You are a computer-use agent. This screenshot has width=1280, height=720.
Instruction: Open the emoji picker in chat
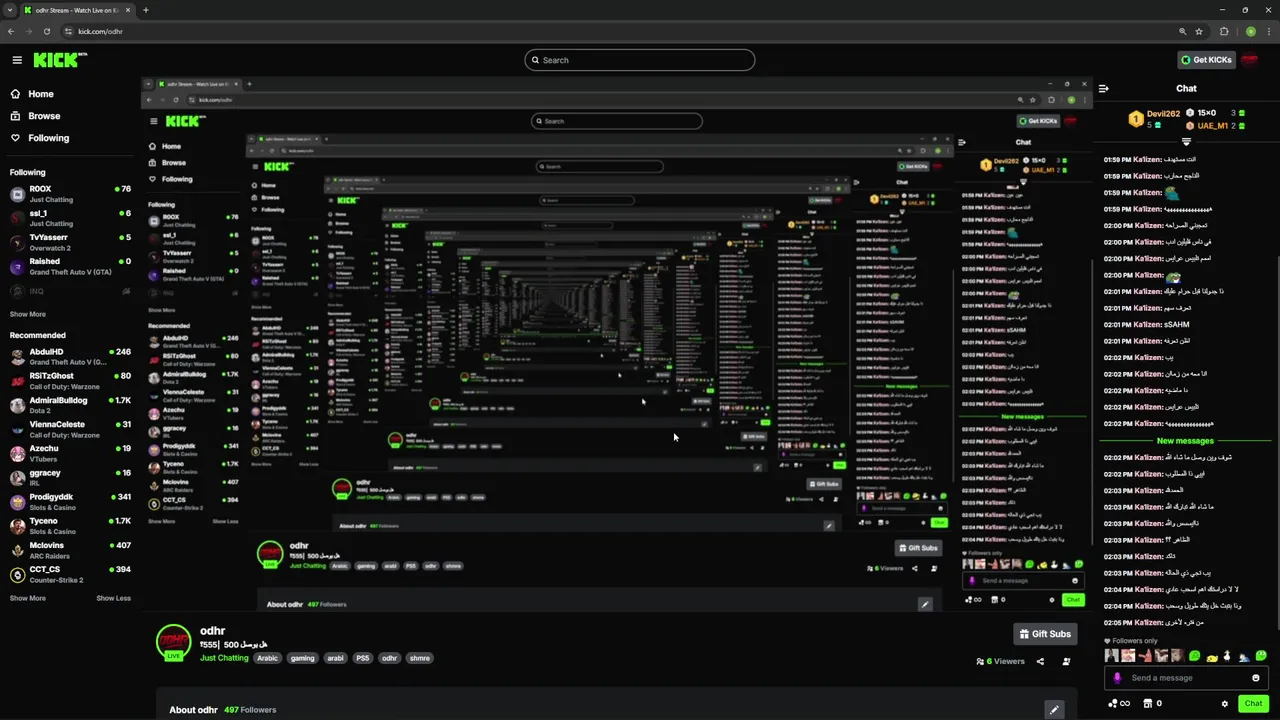pyautogui.click(x=1256, y=678)
